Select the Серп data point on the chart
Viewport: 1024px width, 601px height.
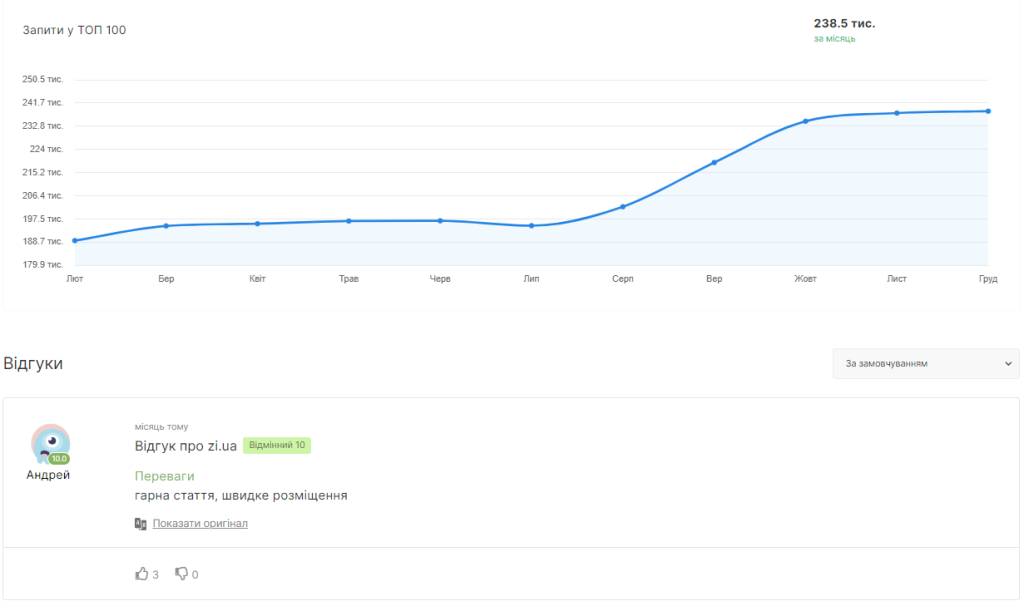point(622,207)
